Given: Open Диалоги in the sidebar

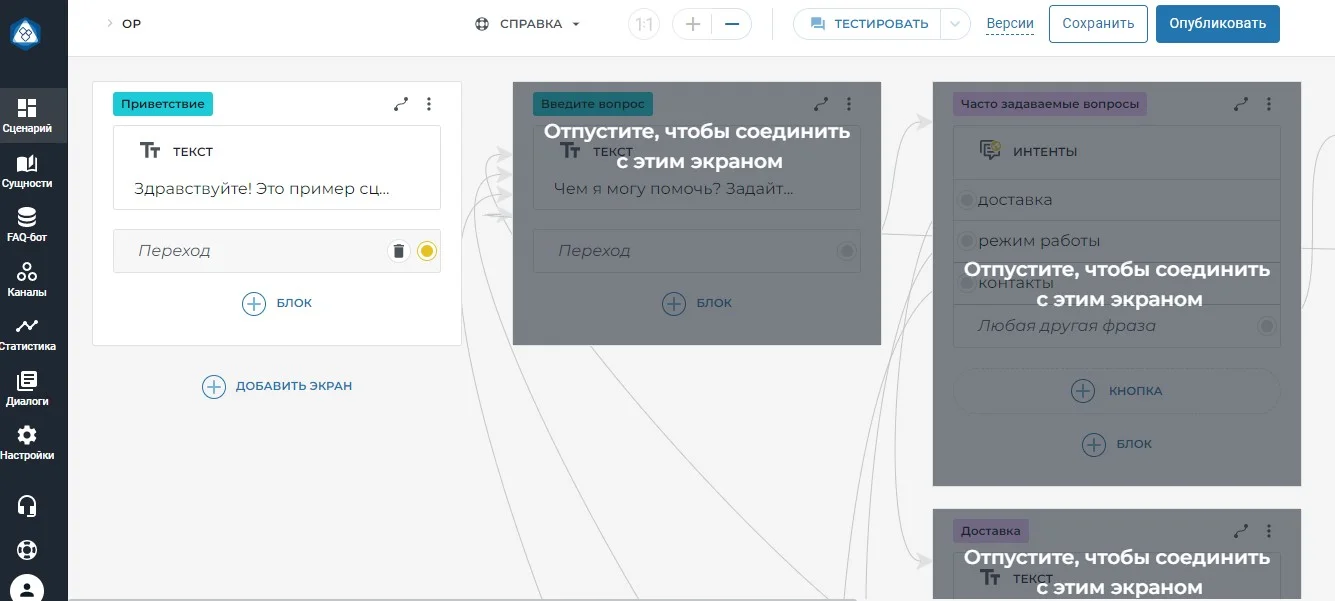Looking at the screenshot, I should (x=27, y=389).
